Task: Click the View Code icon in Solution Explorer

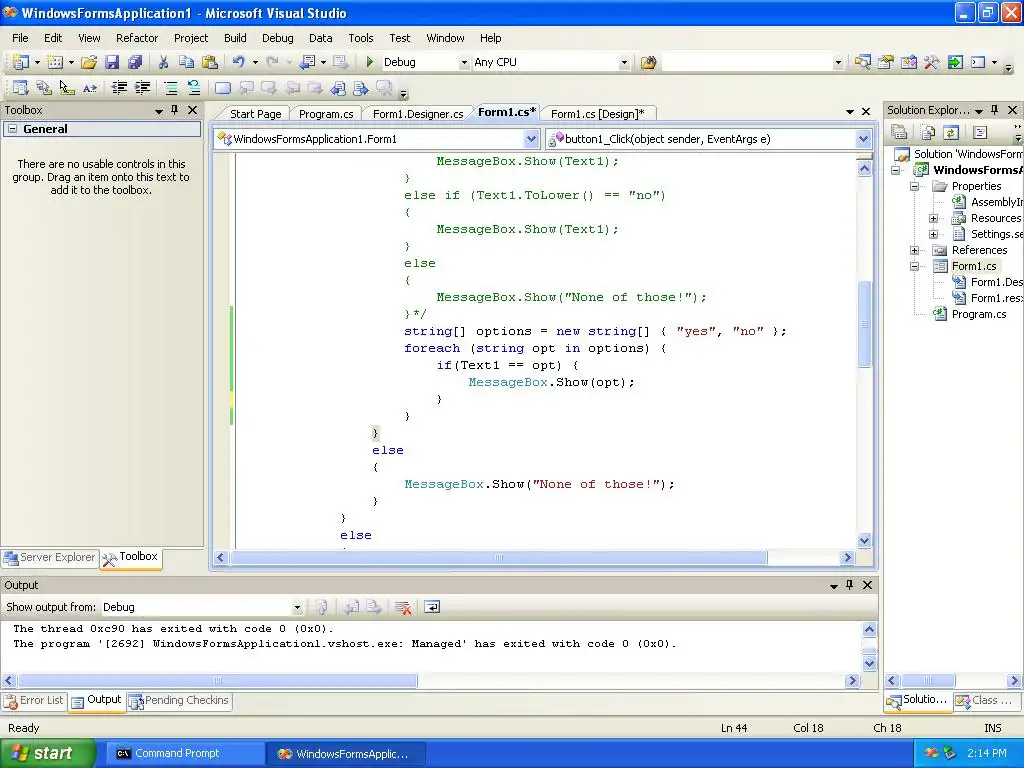Action: click(980, 133)
